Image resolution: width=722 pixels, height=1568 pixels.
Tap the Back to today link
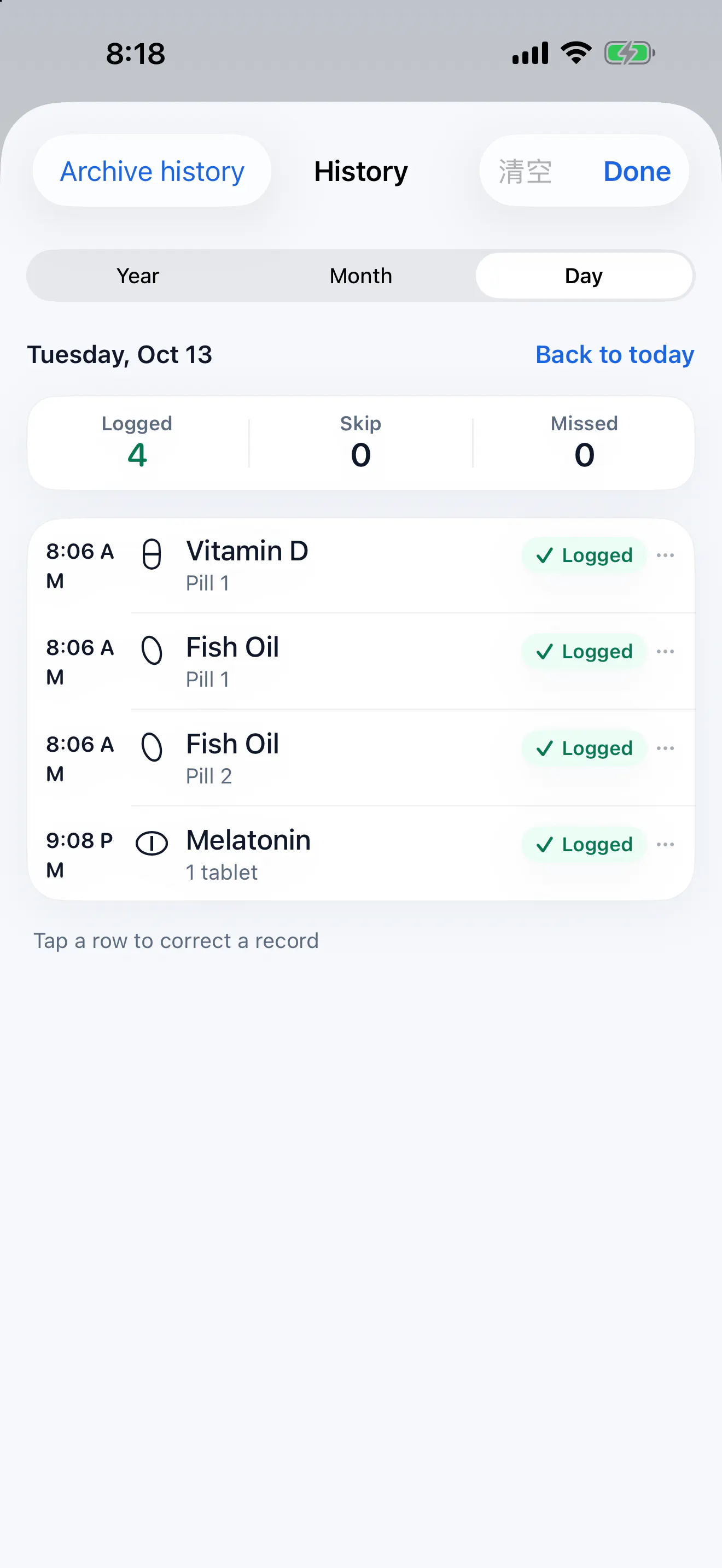click(x=615, y=354)
